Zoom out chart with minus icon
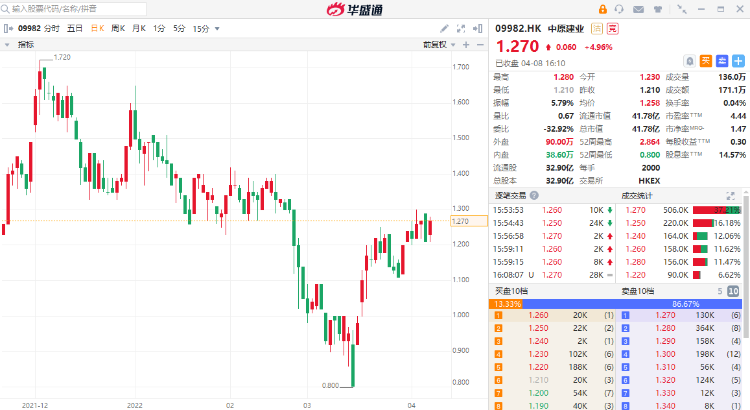 (480, 44)
